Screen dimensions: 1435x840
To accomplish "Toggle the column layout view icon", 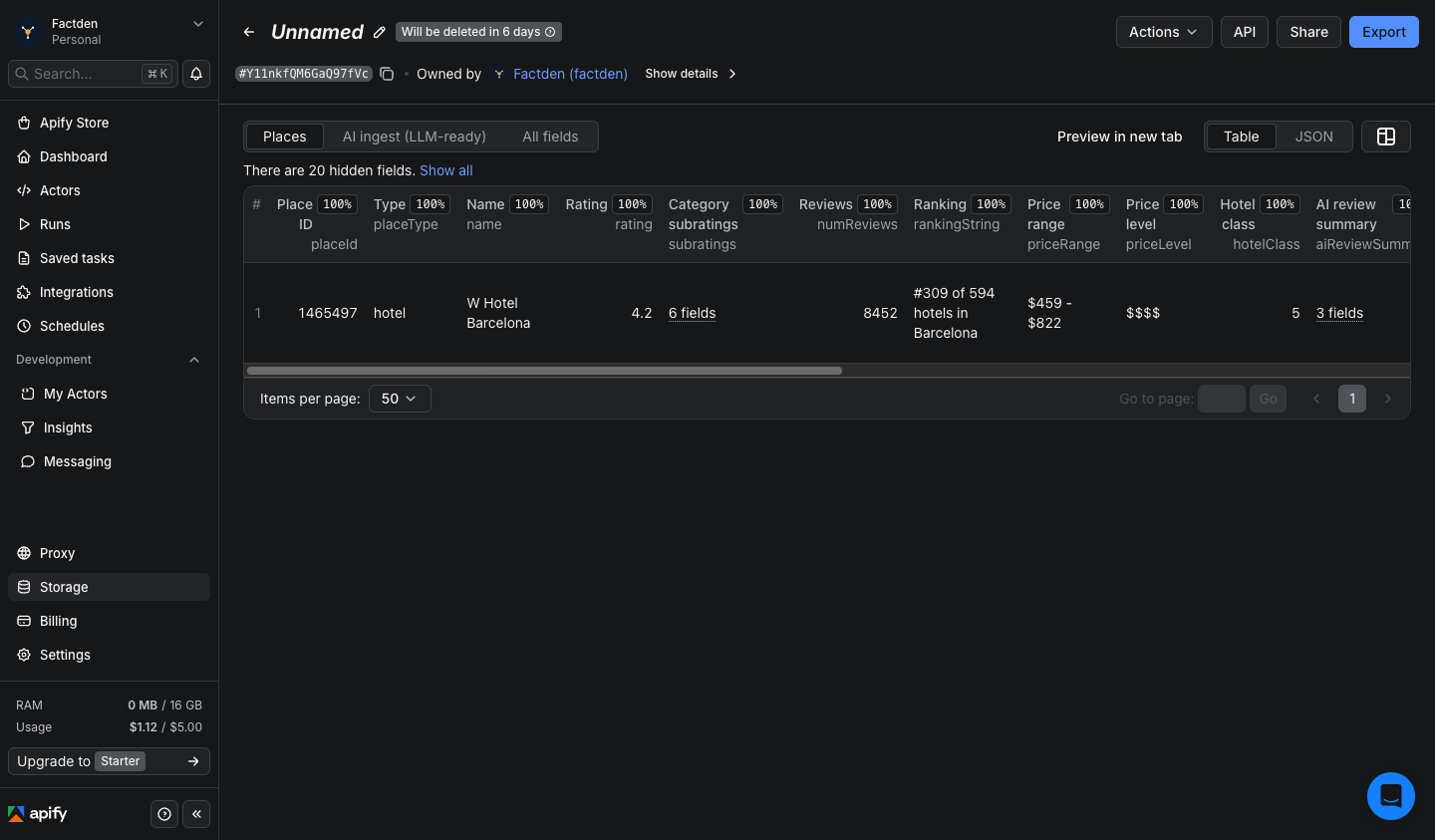I will coord(1385,137).
